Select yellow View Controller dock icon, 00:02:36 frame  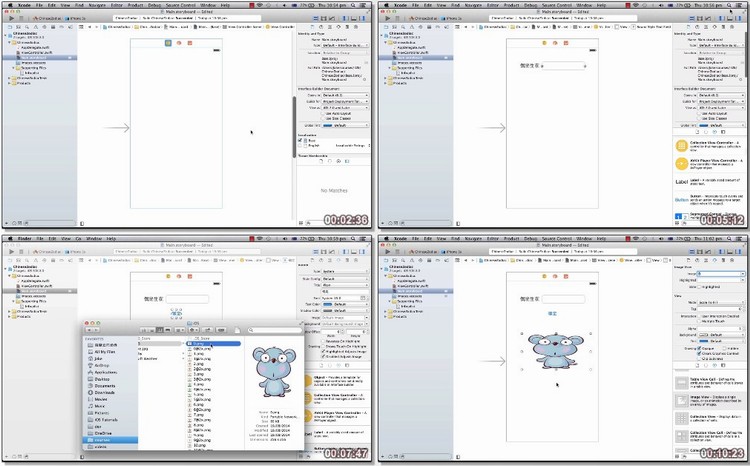(x=168, y=43)
